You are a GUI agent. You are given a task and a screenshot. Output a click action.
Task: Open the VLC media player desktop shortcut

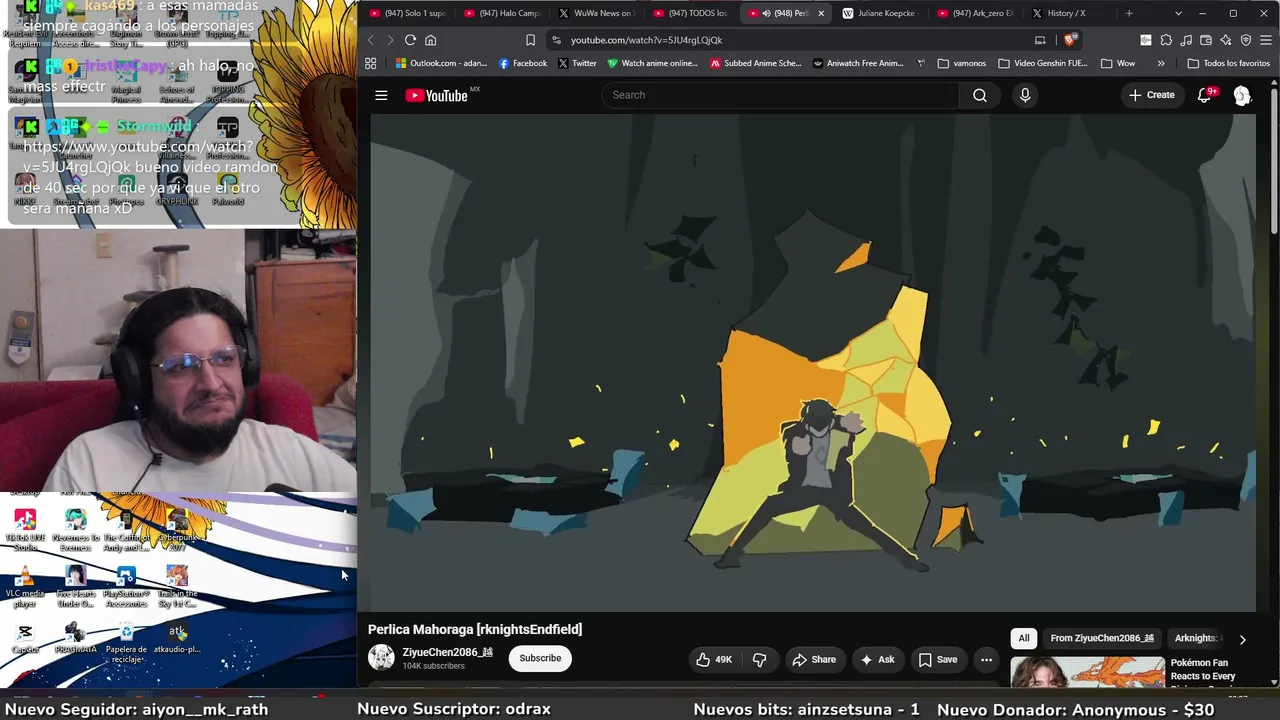(25, 585)
